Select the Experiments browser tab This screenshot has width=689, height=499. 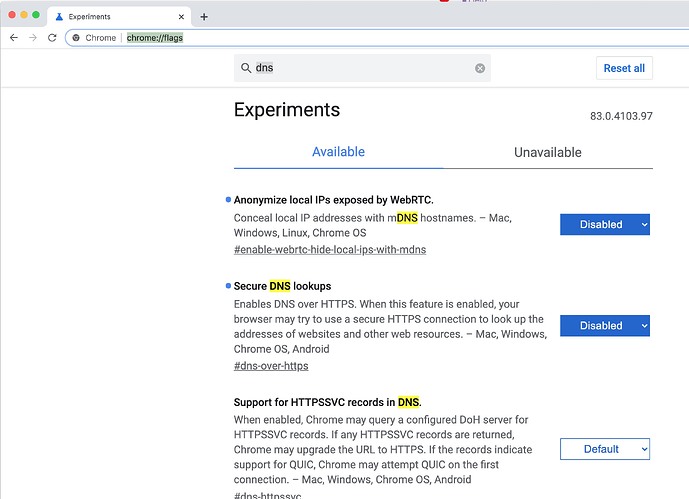pos(119,17)
